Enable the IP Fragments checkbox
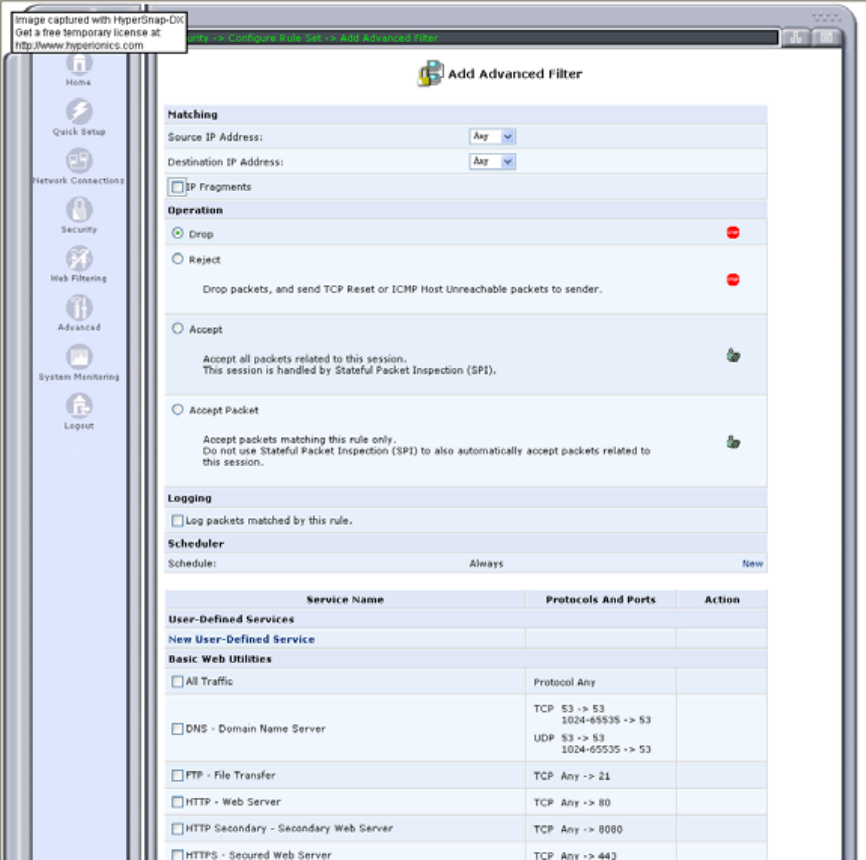Image resolution: width=866 pixels, height=860 pixels. click(177, 187)
